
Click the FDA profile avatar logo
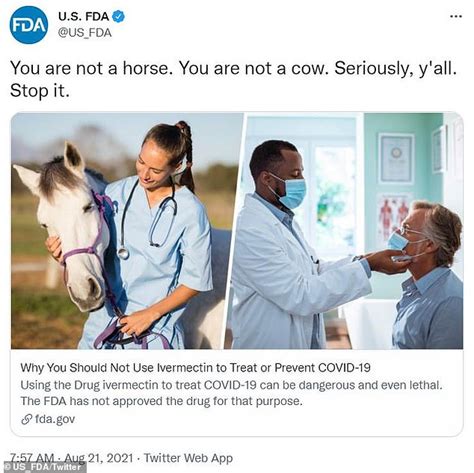tap(29, 25)
